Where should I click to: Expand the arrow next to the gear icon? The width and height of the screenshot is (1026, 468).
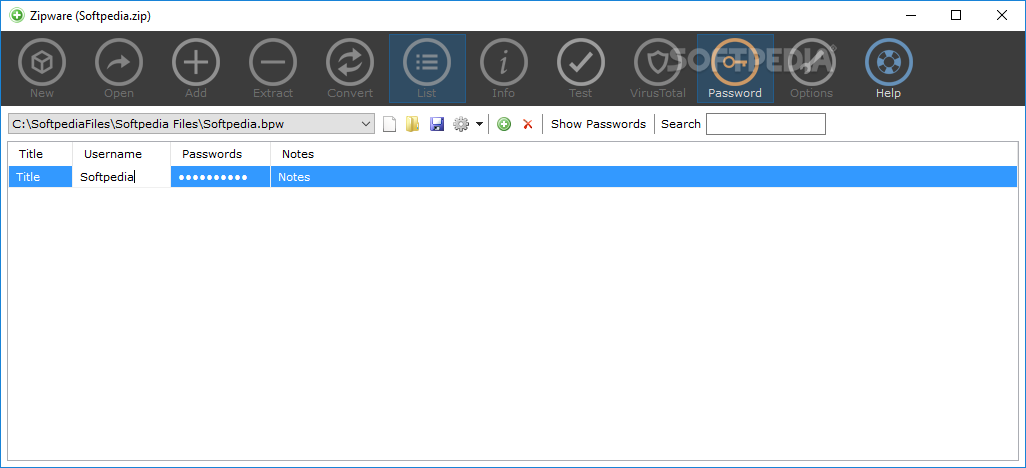[x=479, y=124]
